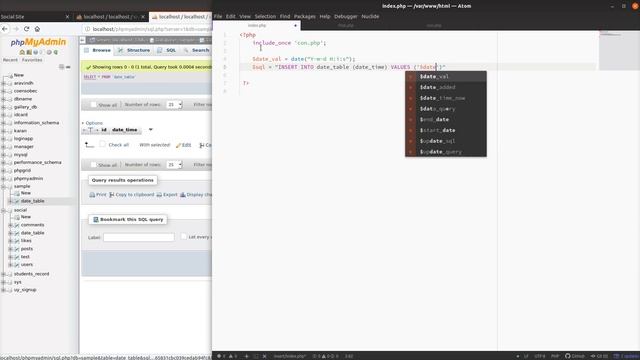
Task: Select date_table under sample database
Action: (x=32, y=201)
